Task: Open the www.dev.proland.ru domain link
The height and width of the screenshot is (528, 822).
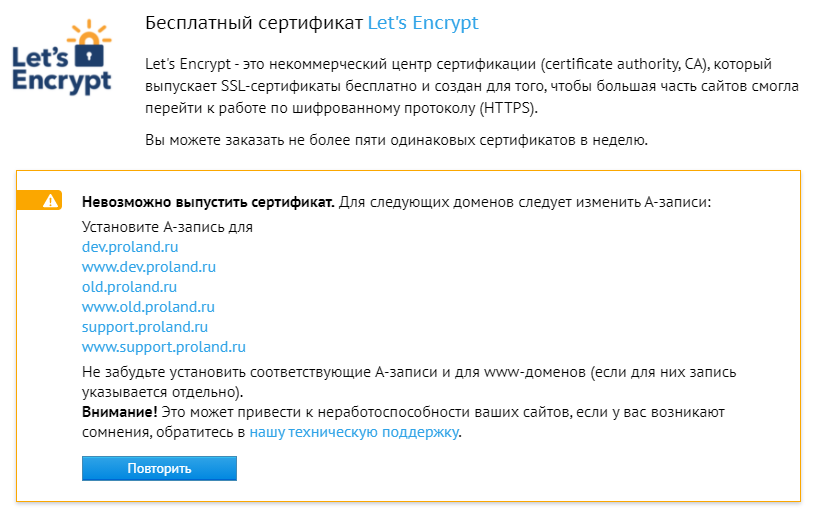Action: pos(149,267)
